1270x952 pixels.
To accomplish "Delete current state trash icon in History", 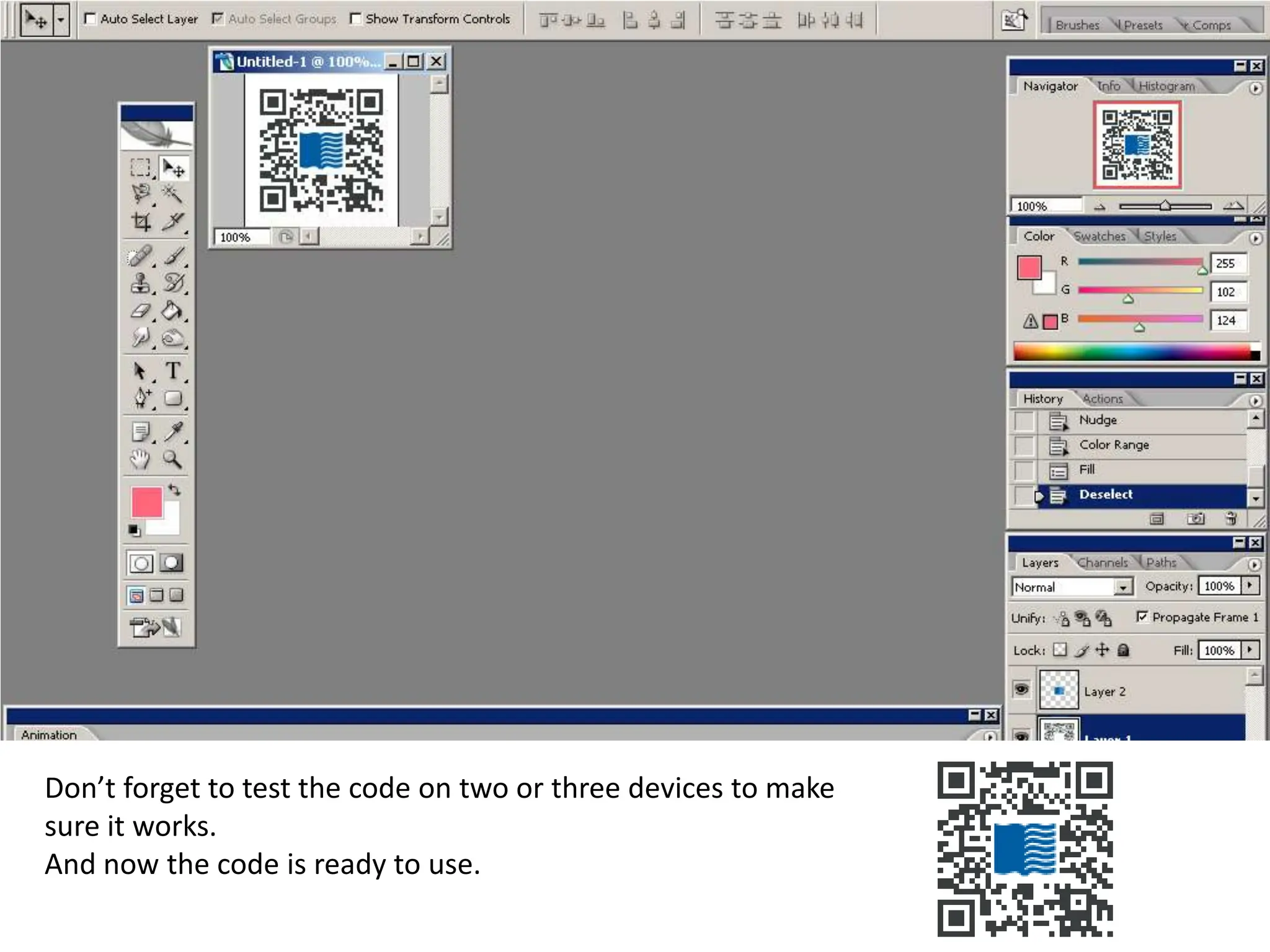I will coord(1232,518).
